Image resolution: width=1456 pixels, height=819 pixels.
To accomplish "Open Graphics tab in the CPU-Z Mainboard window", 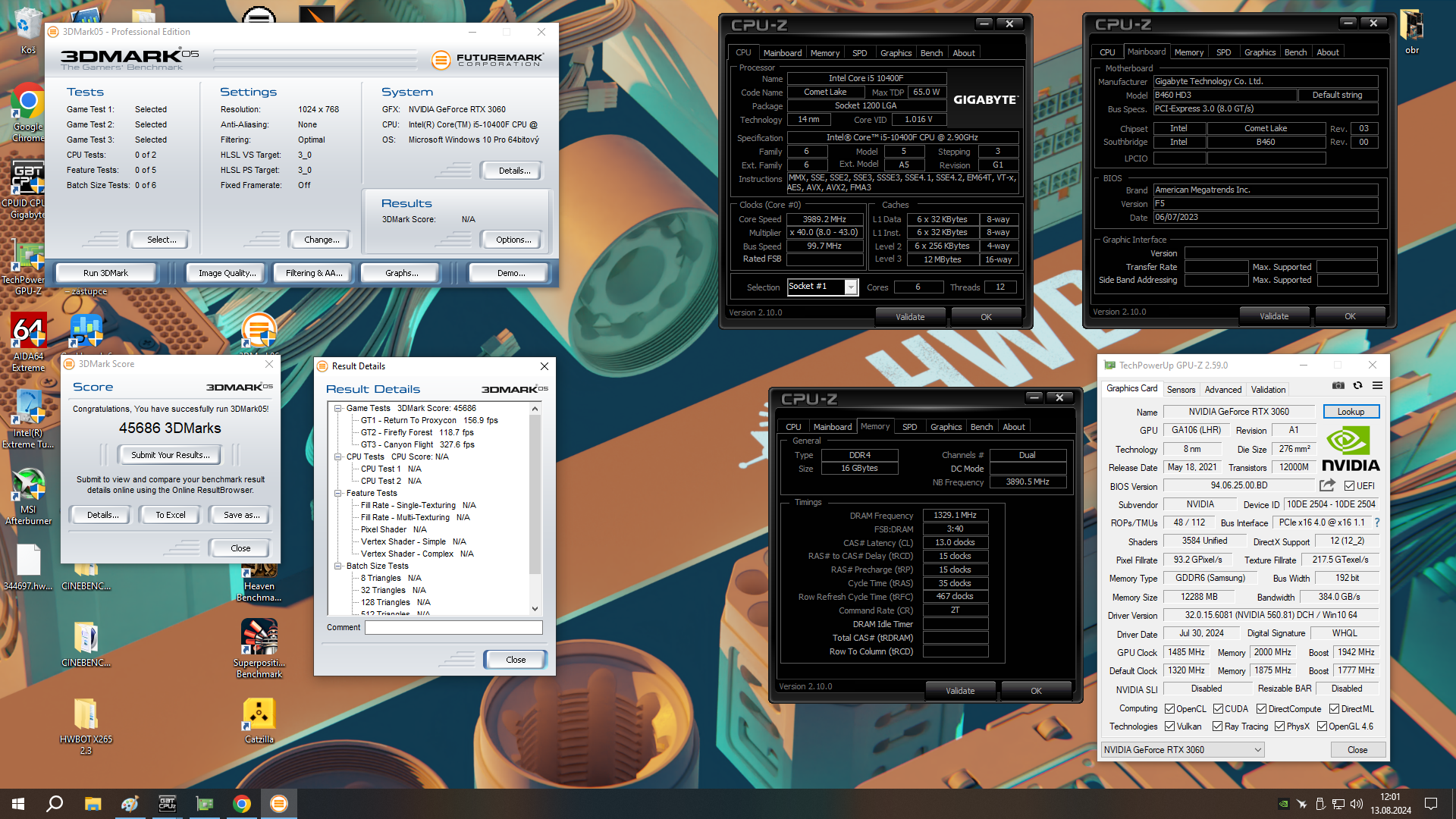I will [1260, 52].
